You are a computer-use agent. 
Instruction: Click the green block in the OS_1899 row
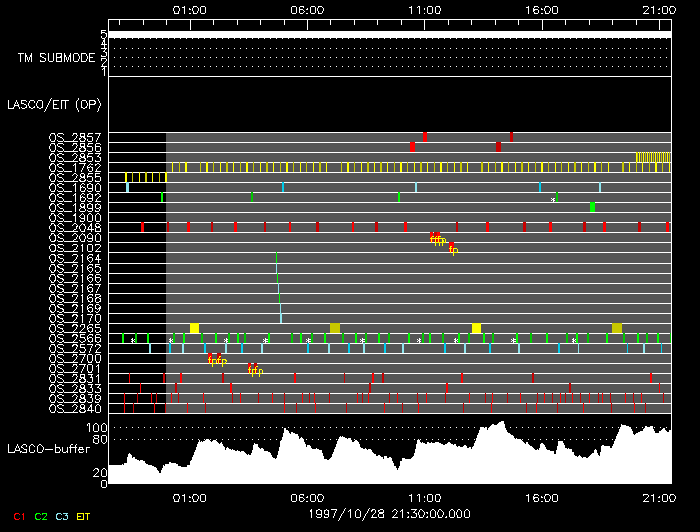[x=592, y=207]
